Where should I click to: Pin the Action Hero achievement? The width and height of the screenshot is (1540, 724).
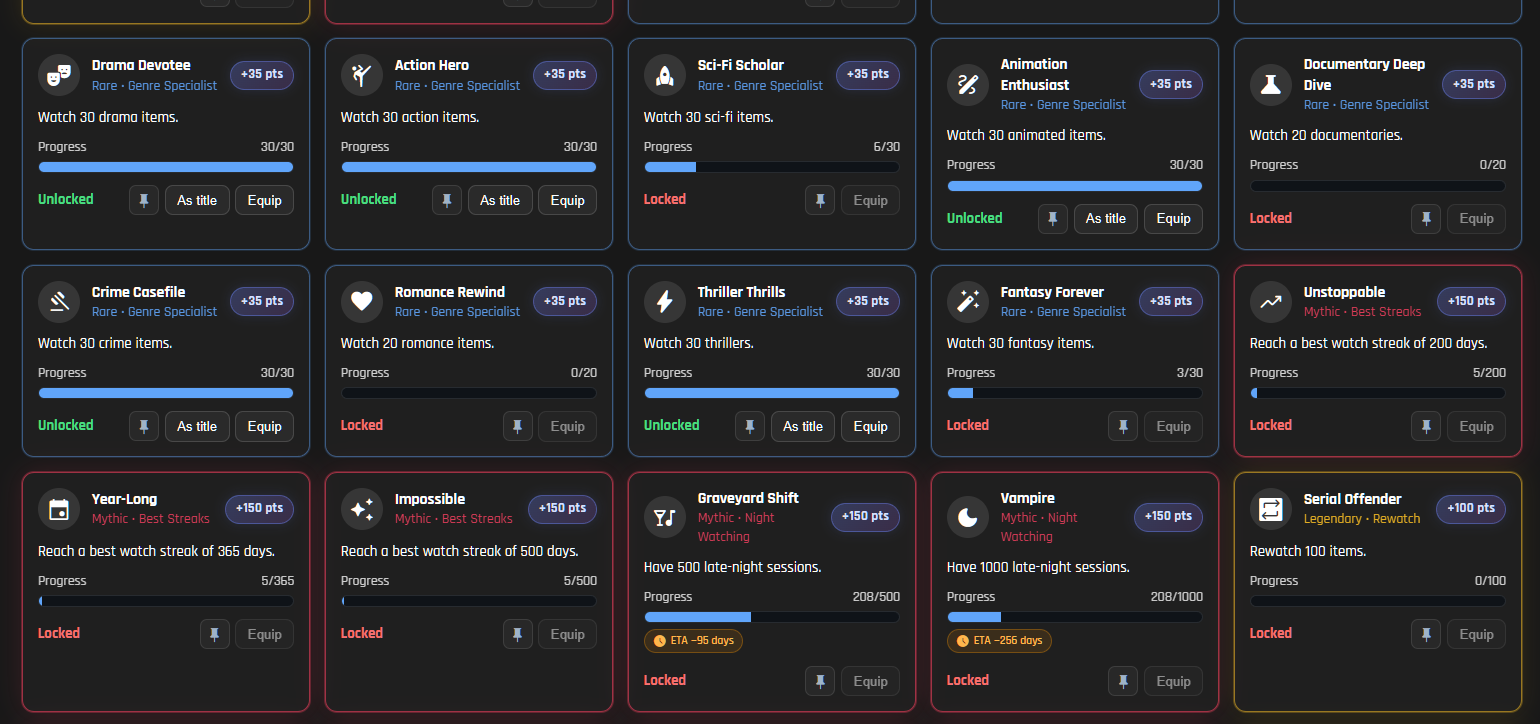pos(447,200)
